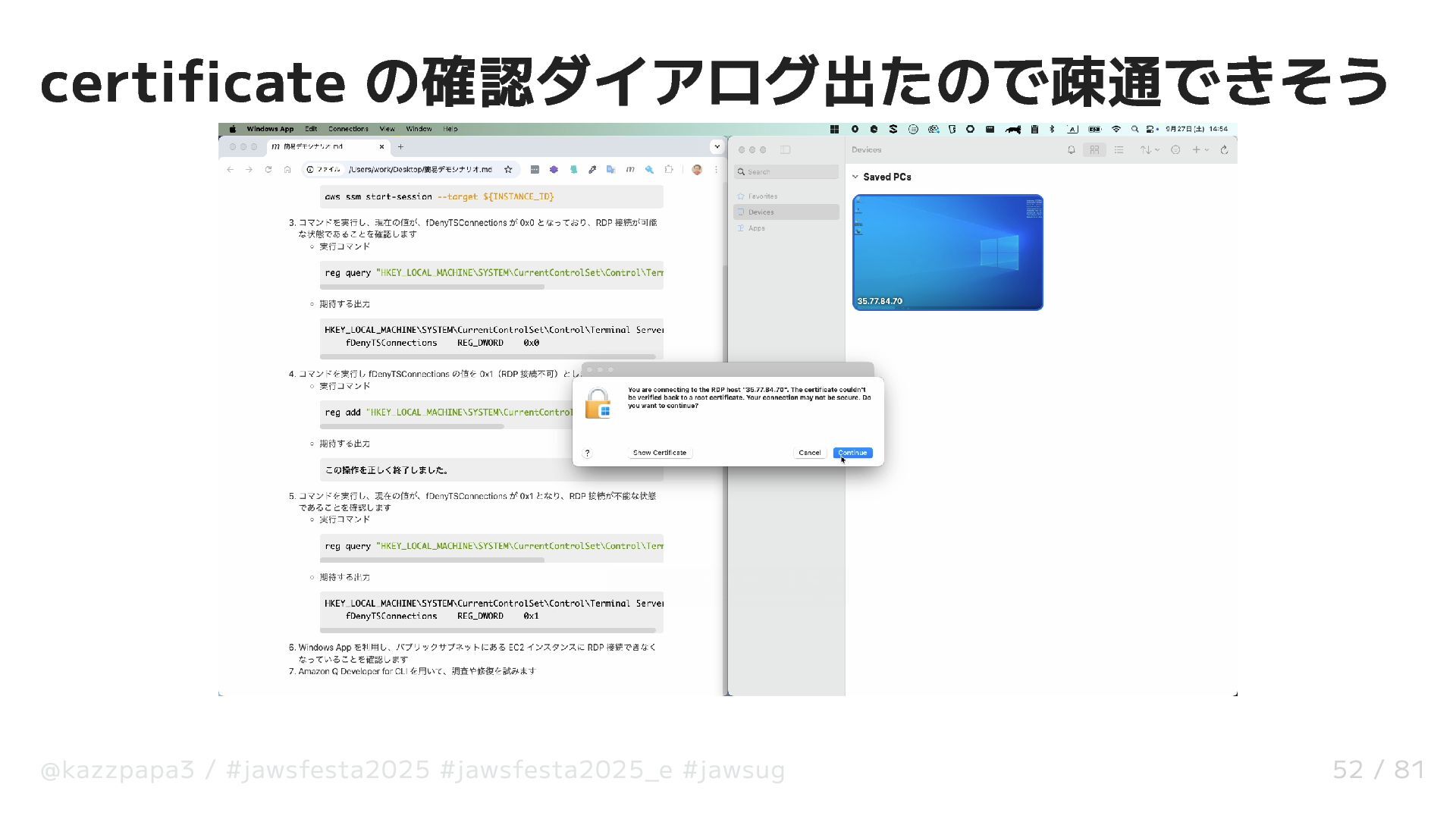Select Favorites in the sidebar
The width and height of the screenshot is (1456, 819).
[x=762, y=196]
